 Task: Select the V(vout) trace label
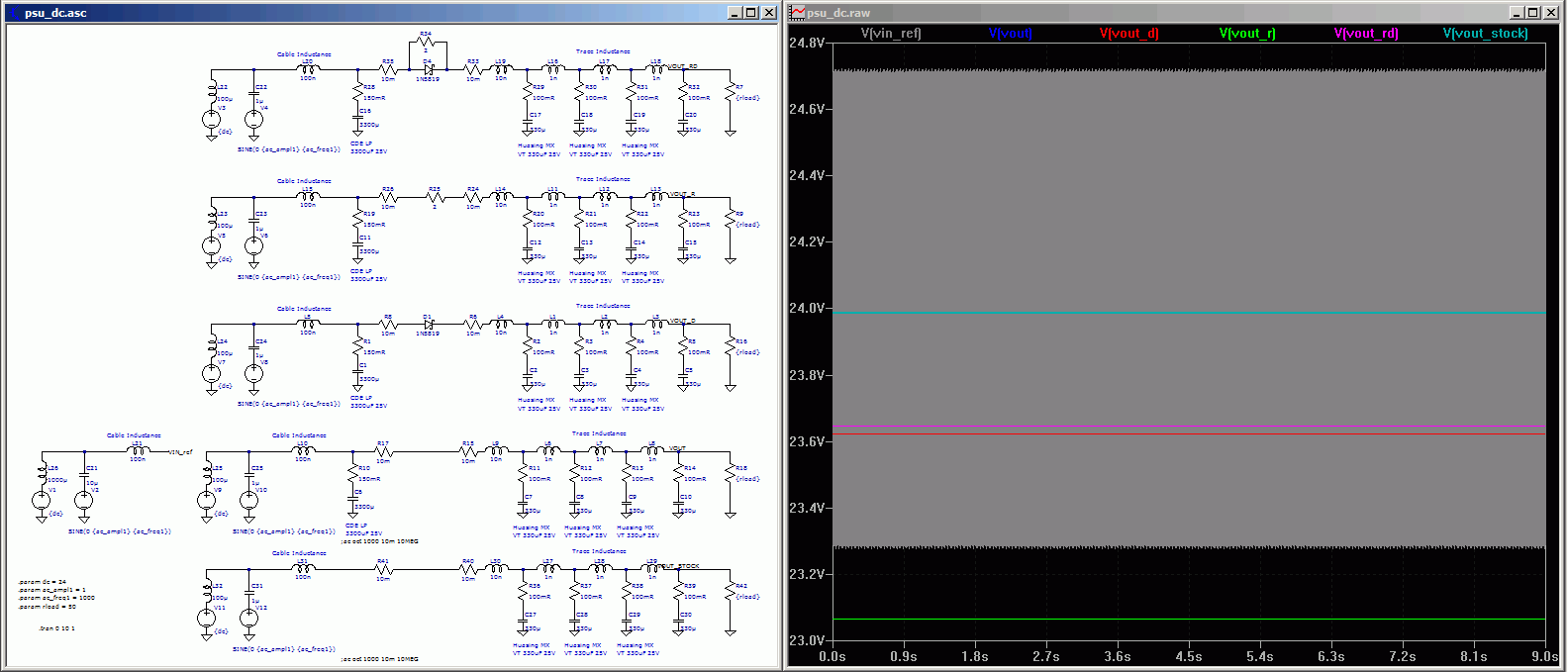coord(1010,33)
